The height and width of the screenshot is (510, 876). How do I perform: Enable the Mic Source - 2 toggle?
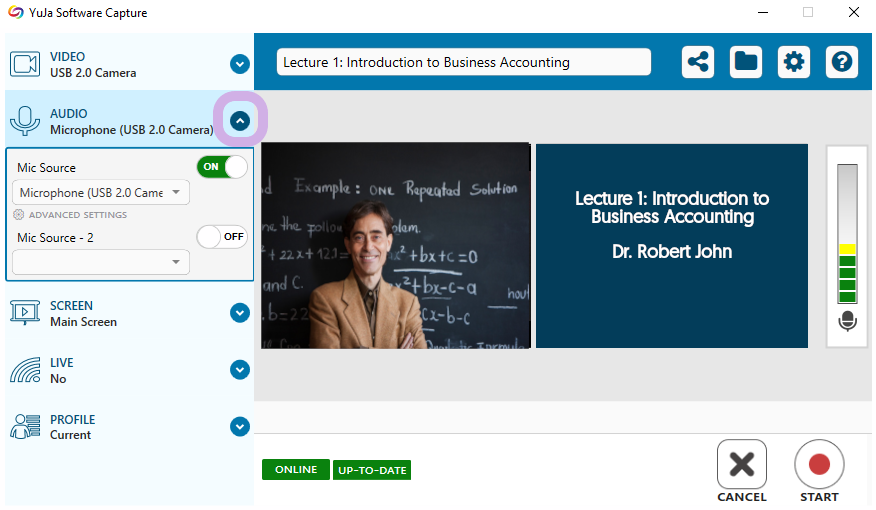click(222, 237)
